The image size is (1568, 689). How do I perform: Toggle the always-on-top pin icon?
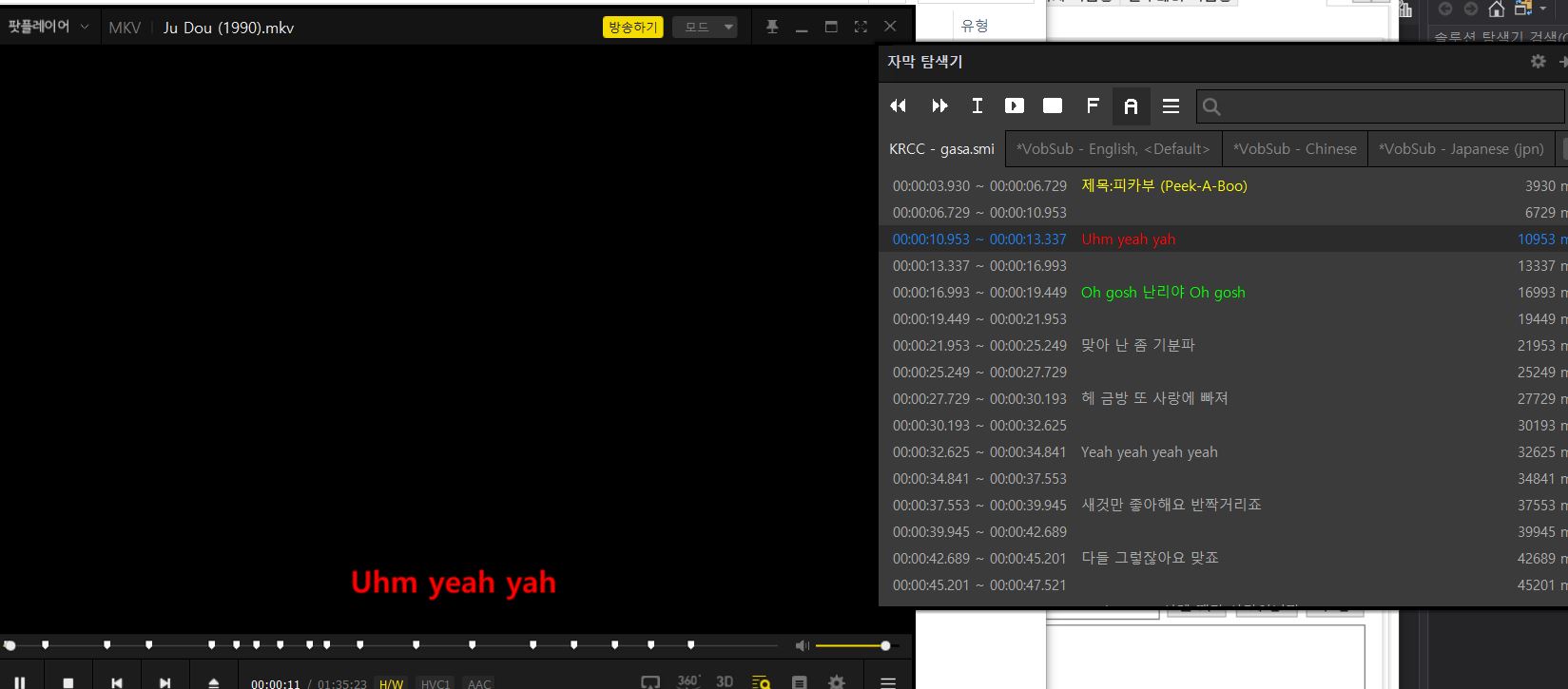coord(772,27)
